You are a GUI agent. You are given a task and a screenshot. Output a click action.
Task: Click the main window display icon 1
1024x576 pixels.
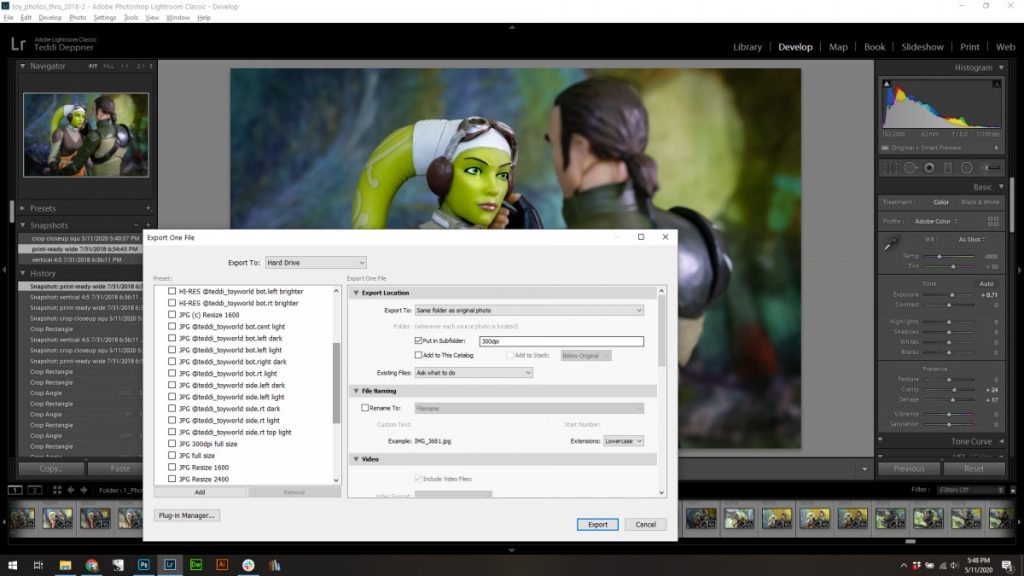pos(15,490)
